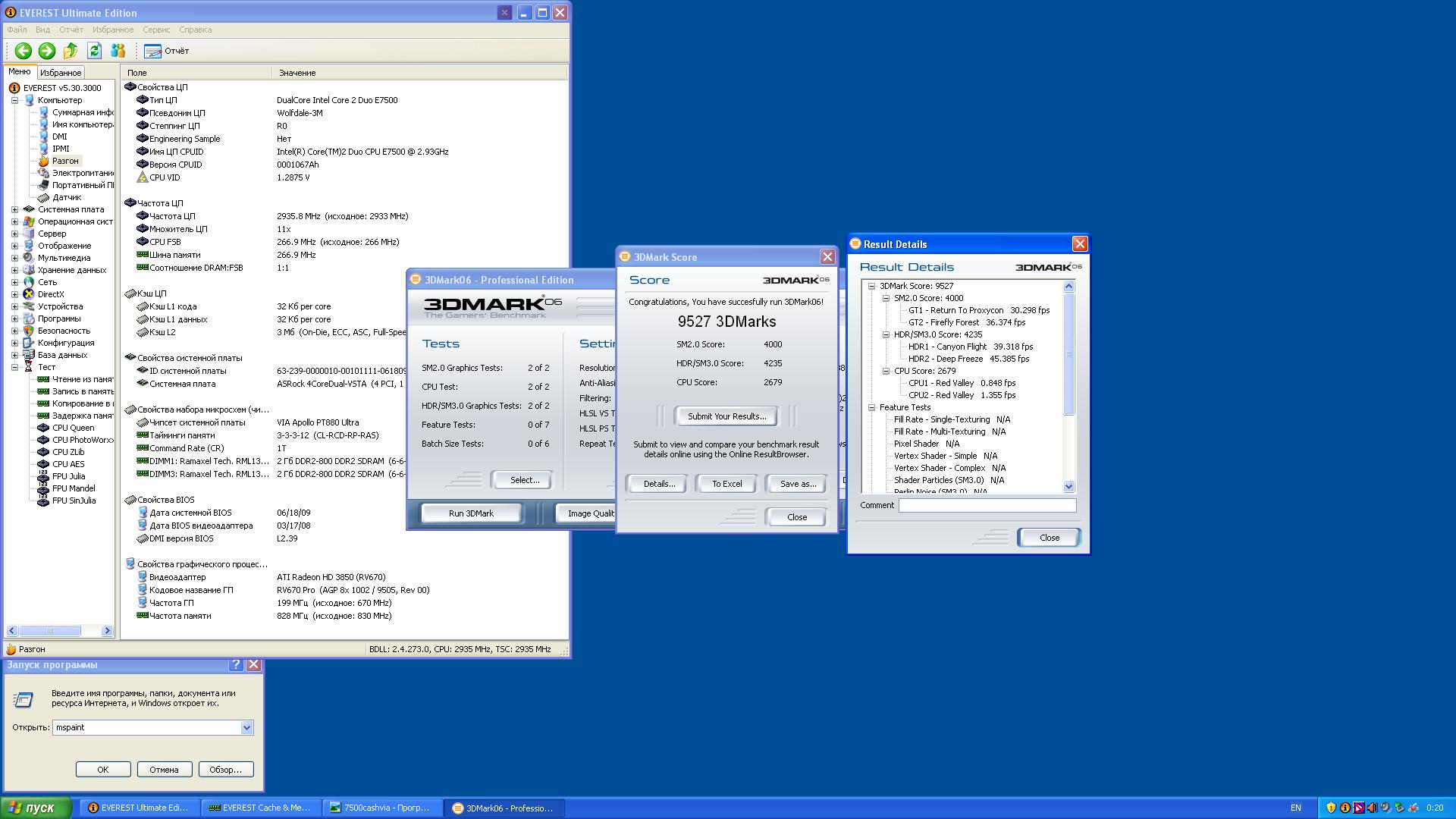Image resolution: width=1456 pixels, height=819 pixels.
Task: Expand the Системная плата tree node
Action: pyautogui.click(x=14, y=209)
